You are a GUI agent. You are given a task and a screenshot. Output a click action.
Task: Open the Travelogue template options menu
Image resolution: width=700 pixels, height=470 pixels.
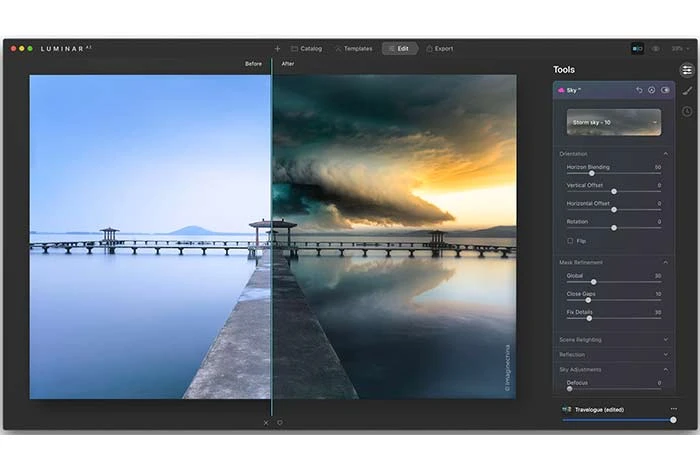point(673,409)
